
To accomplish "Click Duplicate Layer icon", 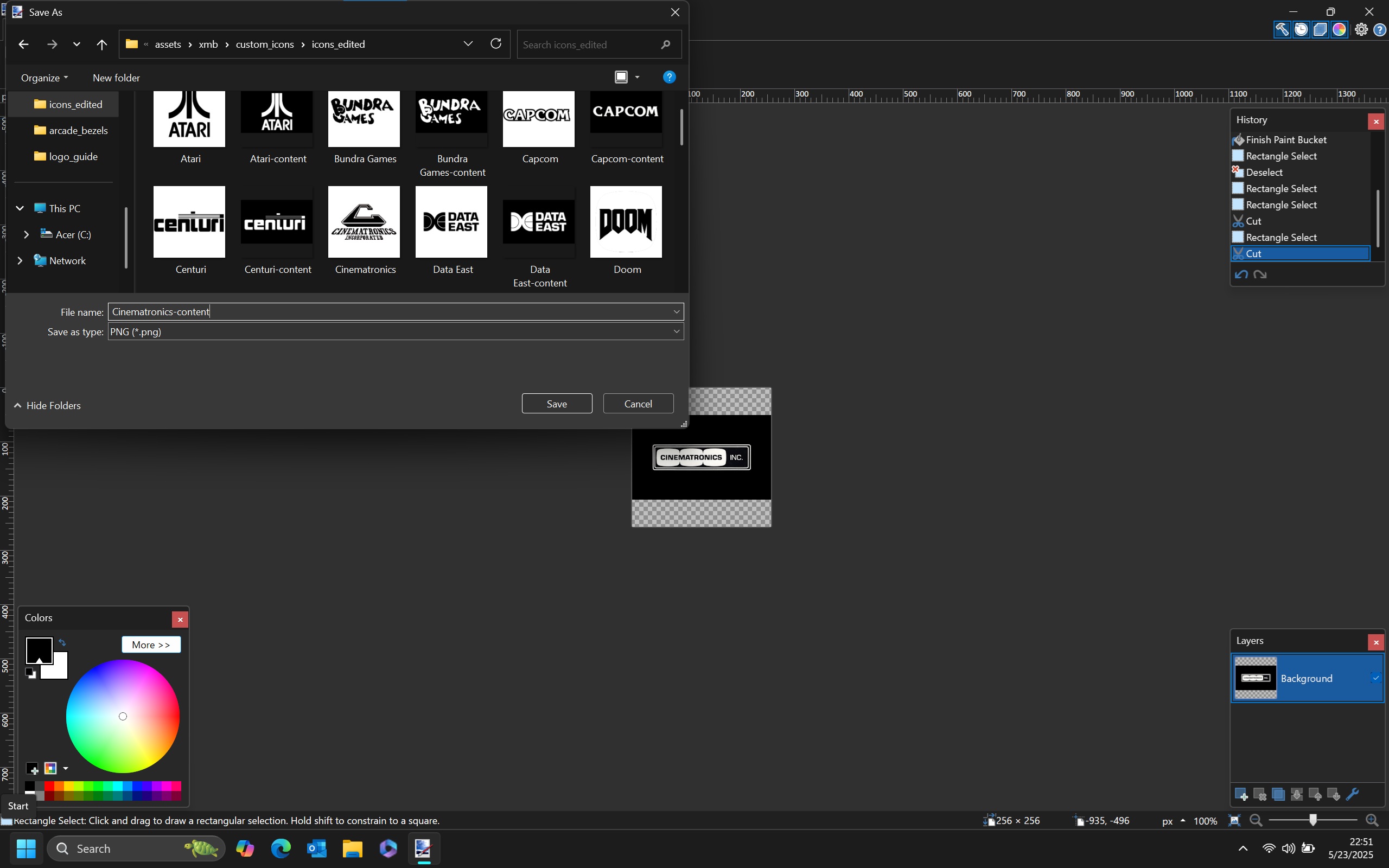I will tap(1278, 795).
